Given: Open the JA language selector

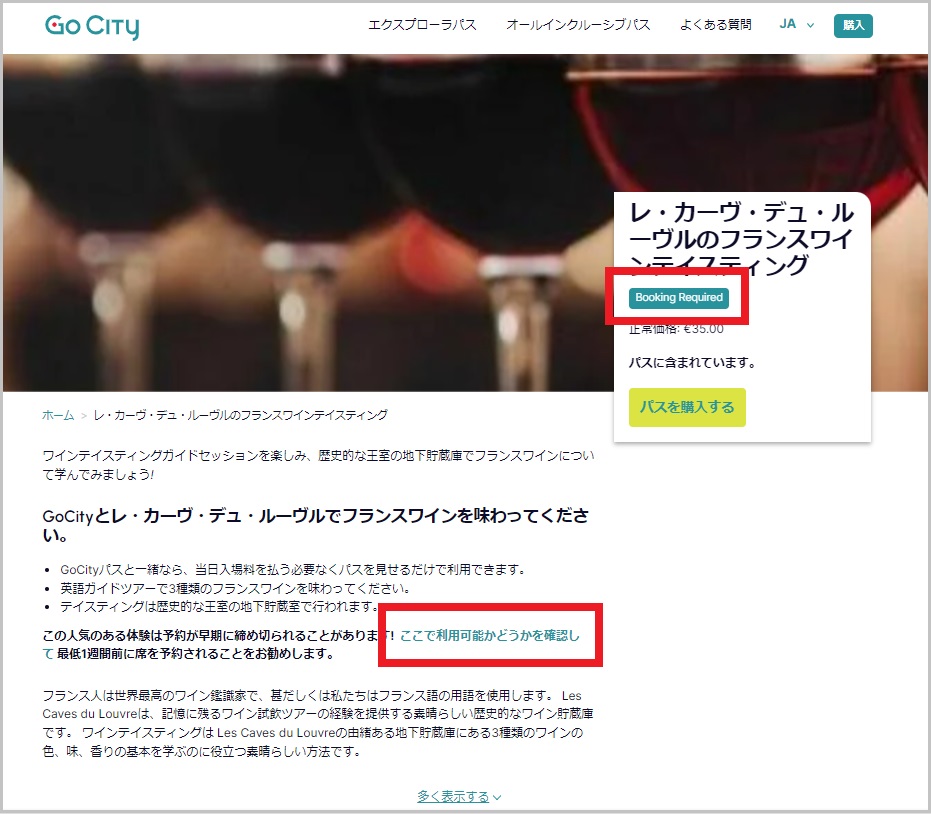Looking at the screenshot, I should tap(788, 25).
